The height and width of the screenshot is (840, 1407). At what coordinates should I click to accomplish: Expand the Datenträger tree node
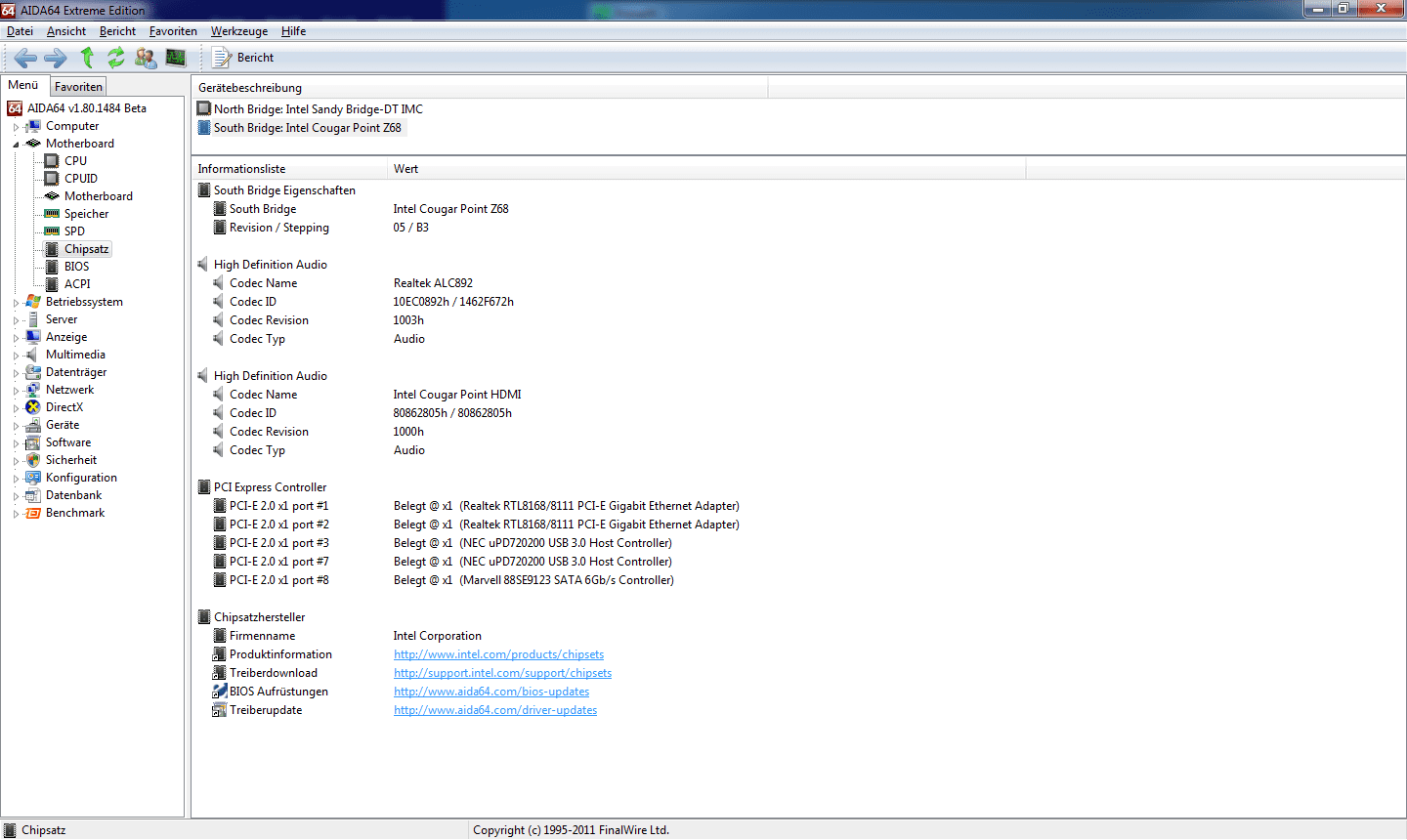click(16, 373)
